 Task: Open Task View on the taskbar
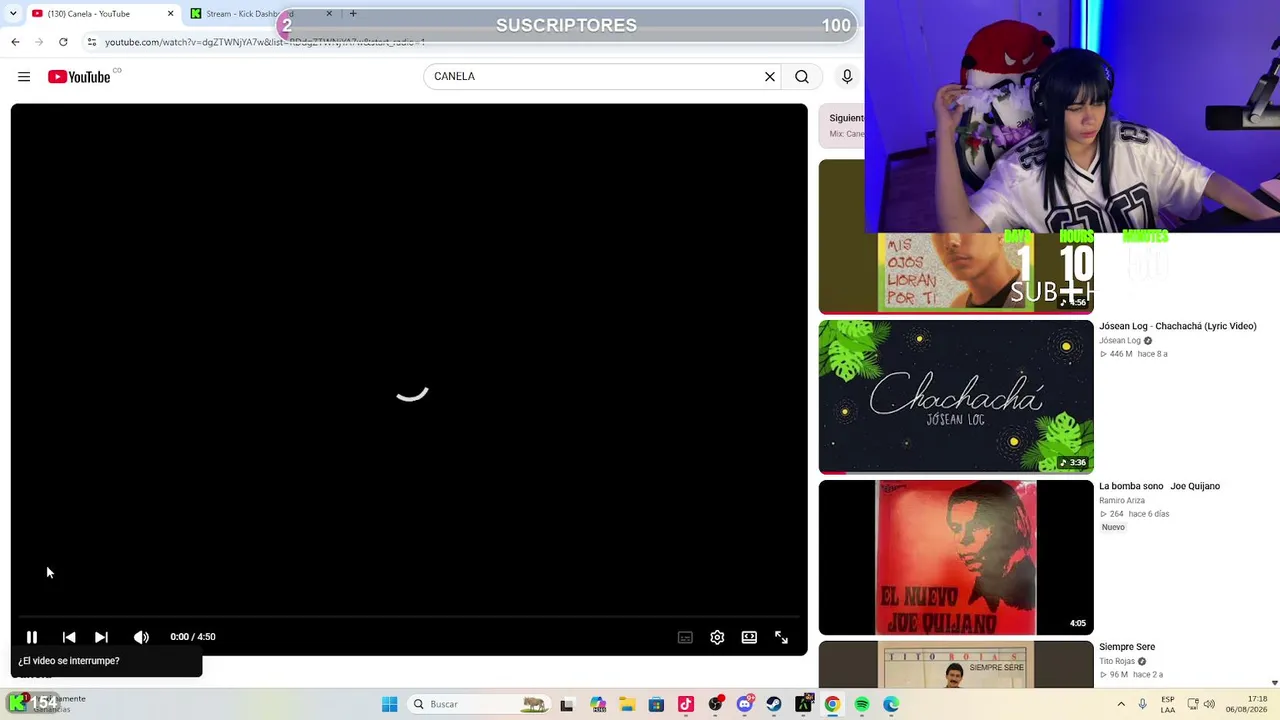(x=567, y=704)
